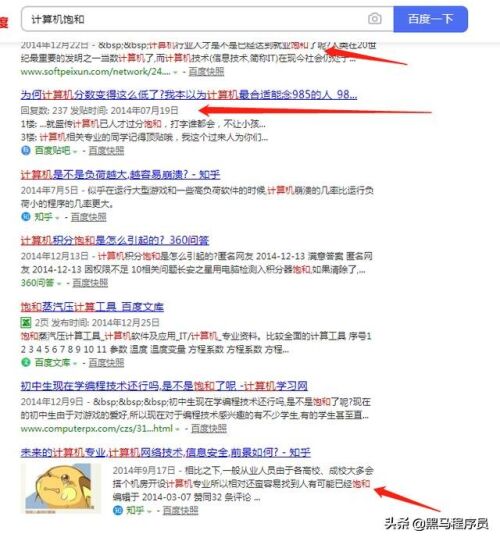Click the camera image search icon
The image size is (500, 541).
coord(374,19)
